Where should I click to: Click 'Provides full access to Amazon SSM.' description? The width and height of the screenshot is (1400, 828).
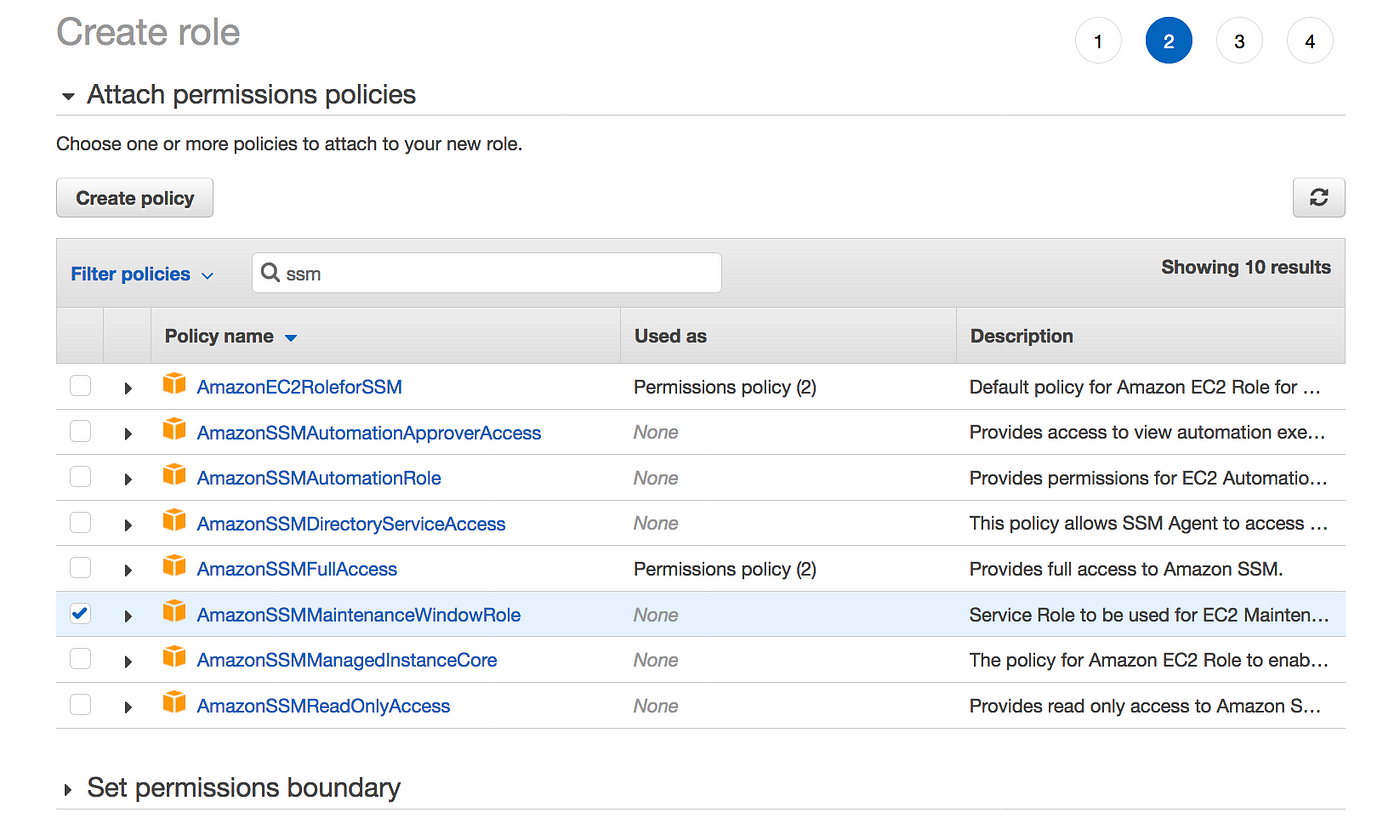pos(1126,569)
